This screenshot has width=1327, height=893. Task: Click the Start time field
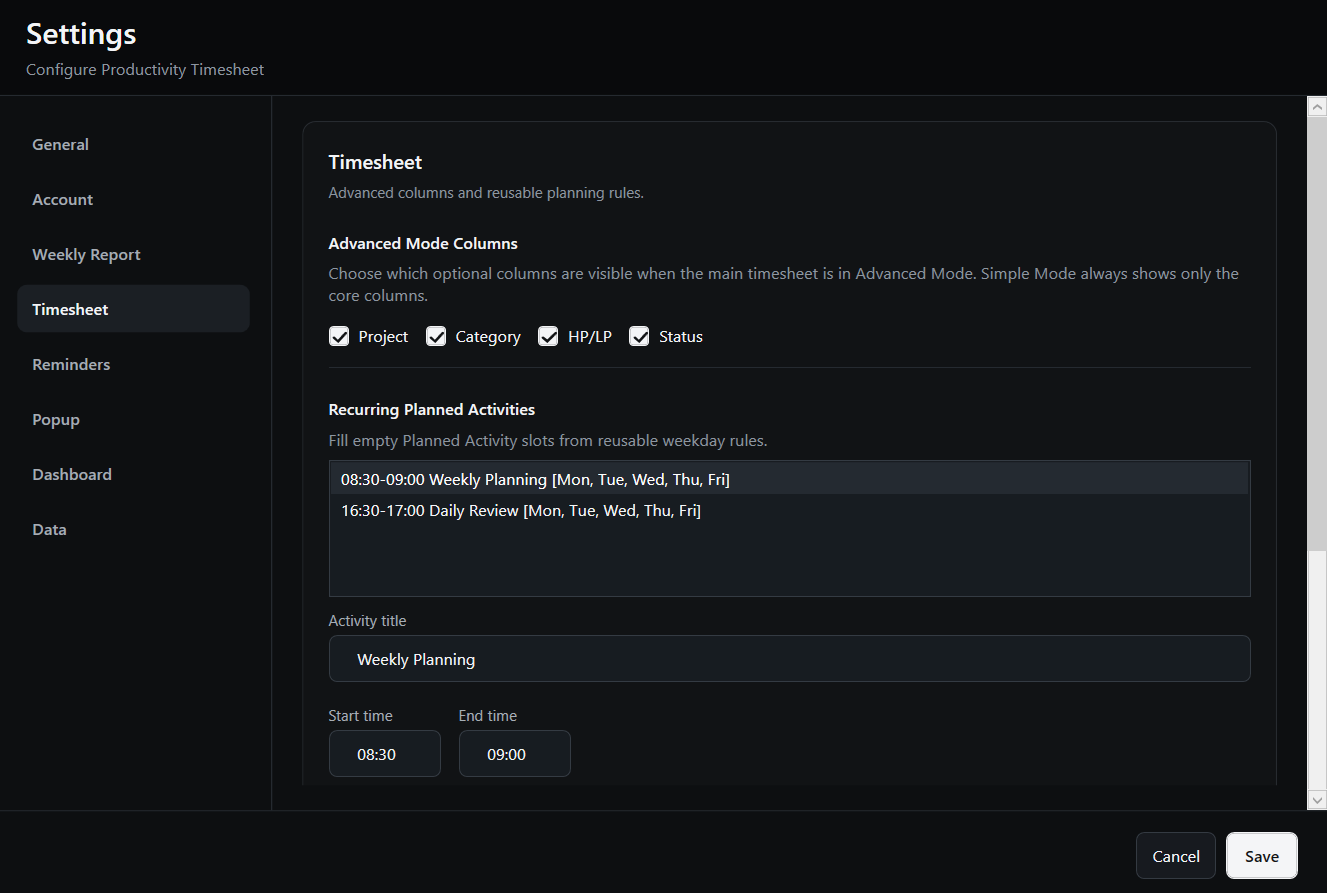point(384,754)
